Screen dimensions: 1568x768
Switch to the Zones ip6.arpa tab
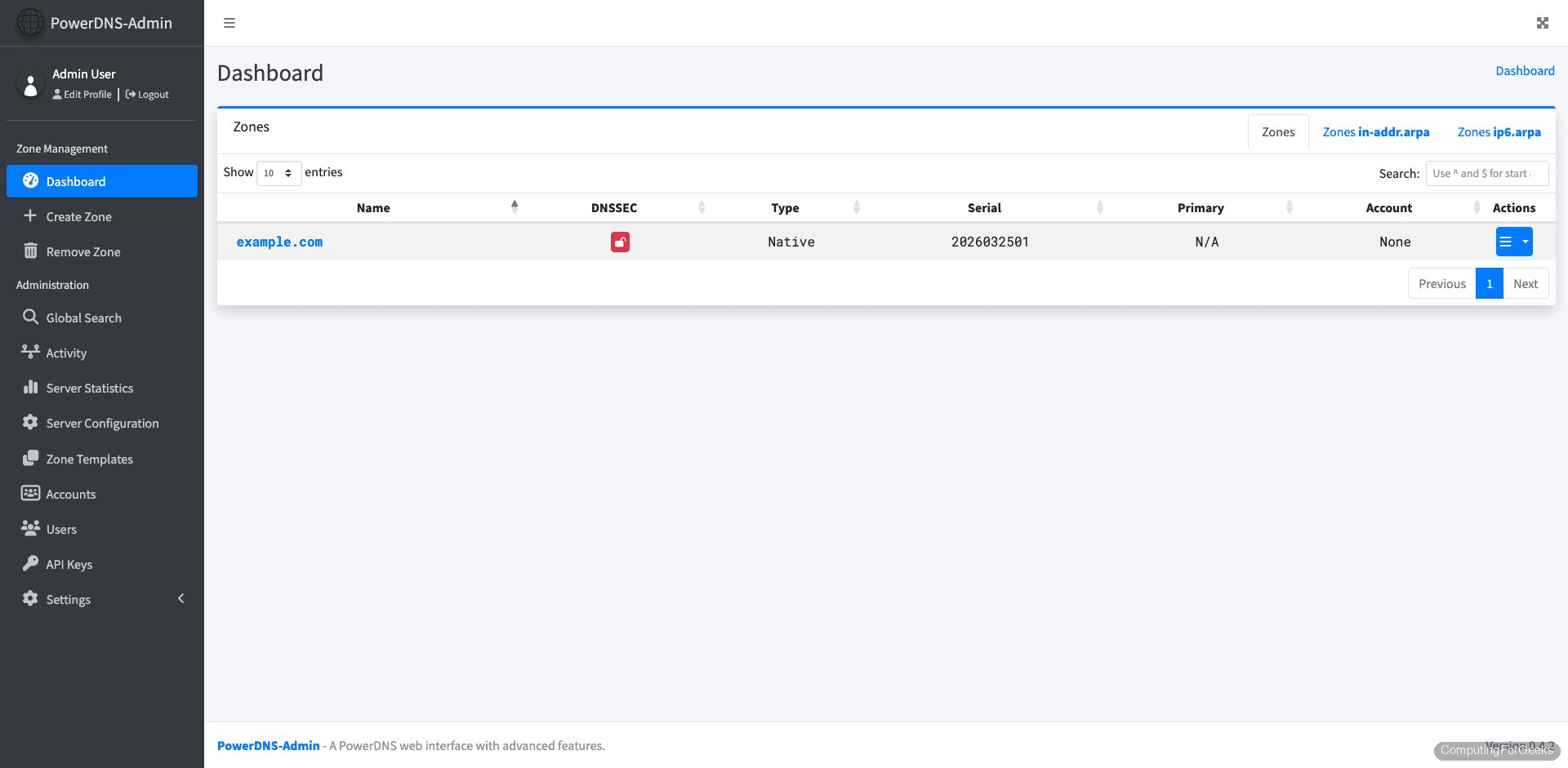1499,131
